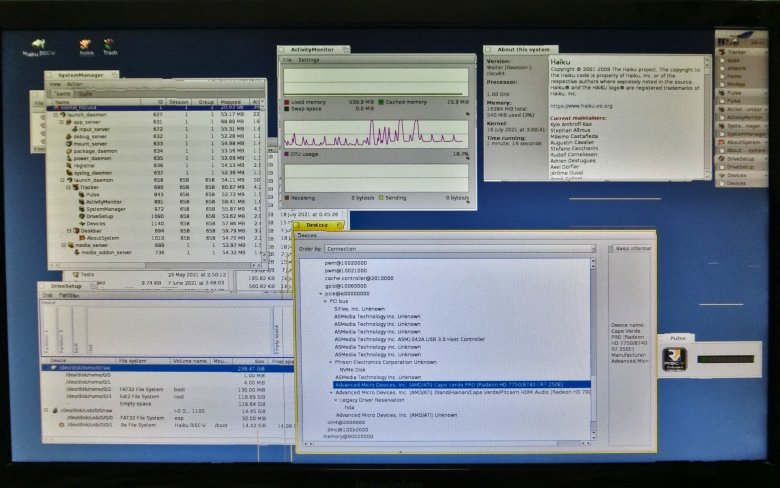This screenshot has width=780, height=488.
Task: Click the File system column header in DriveSetup
Action: [x=143, y=361]
